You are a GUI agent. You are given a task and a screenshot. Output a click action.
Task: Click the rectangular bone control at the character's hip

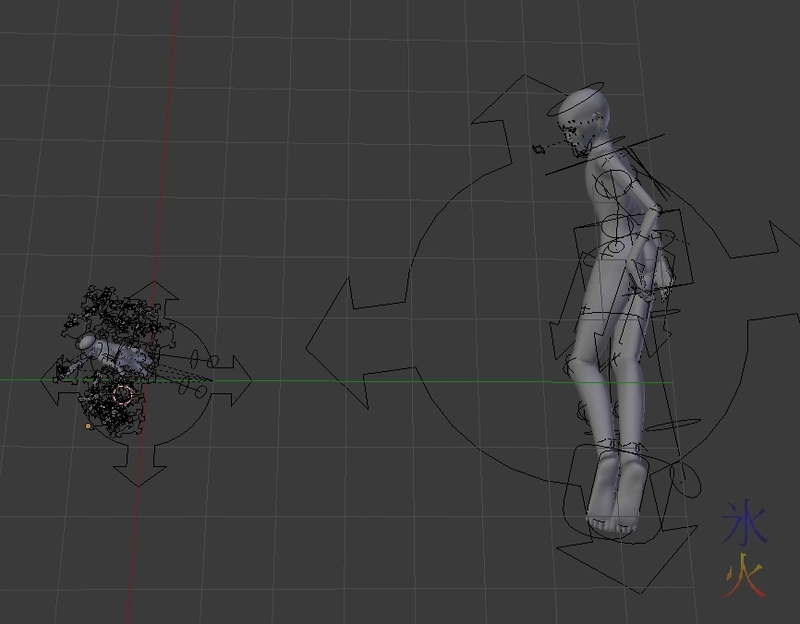600,250
